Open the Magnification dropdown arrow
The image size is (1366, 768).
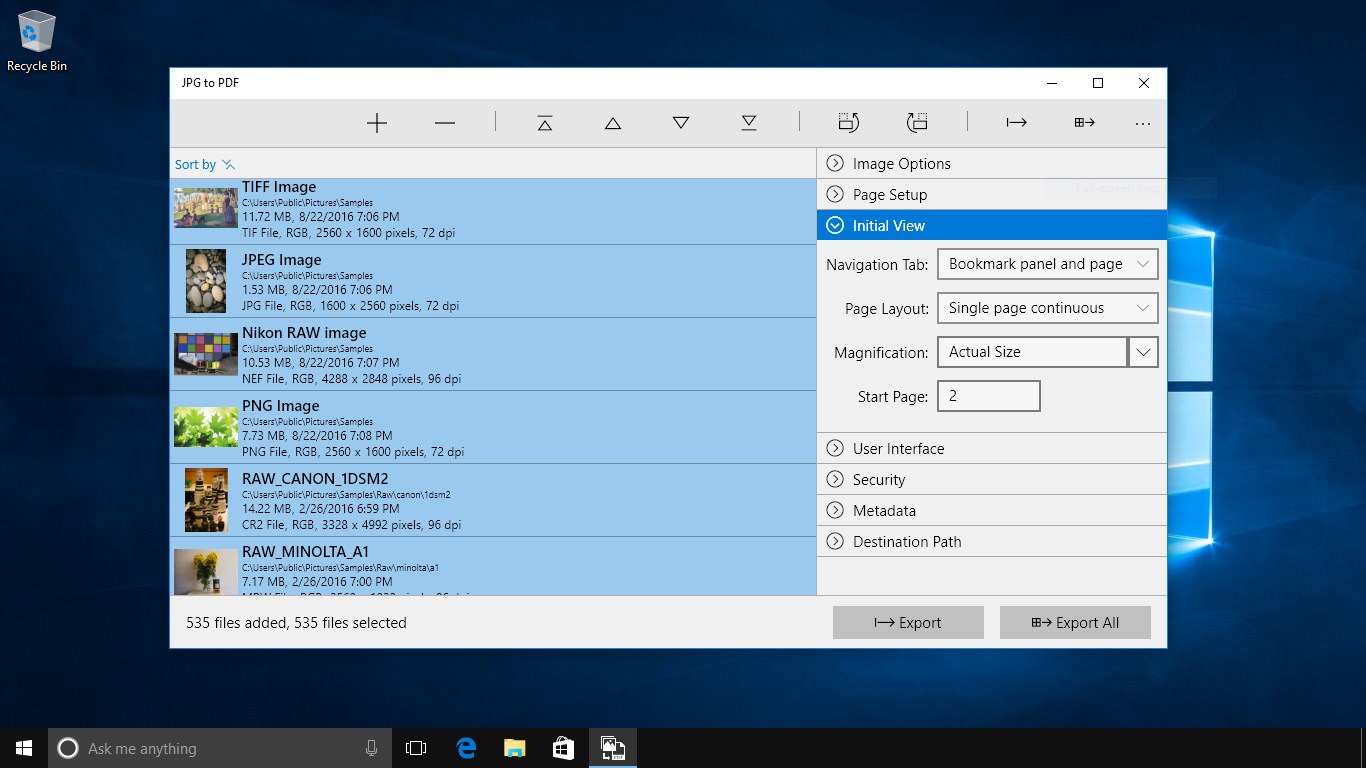[1143, 352]
